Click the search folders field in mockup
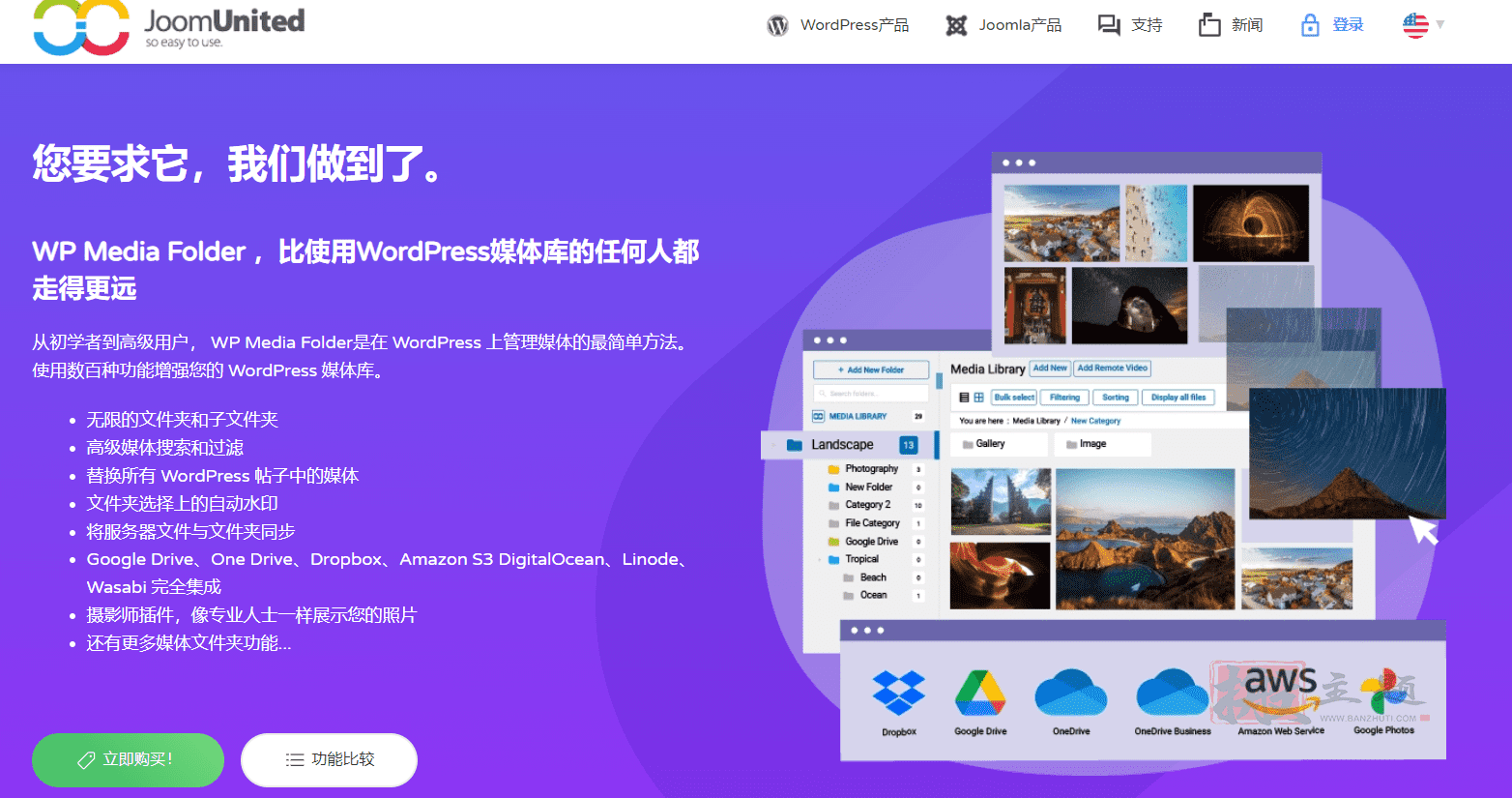Image resolution: width=1512 pixels, height=798 pixels. coord(871,394)
